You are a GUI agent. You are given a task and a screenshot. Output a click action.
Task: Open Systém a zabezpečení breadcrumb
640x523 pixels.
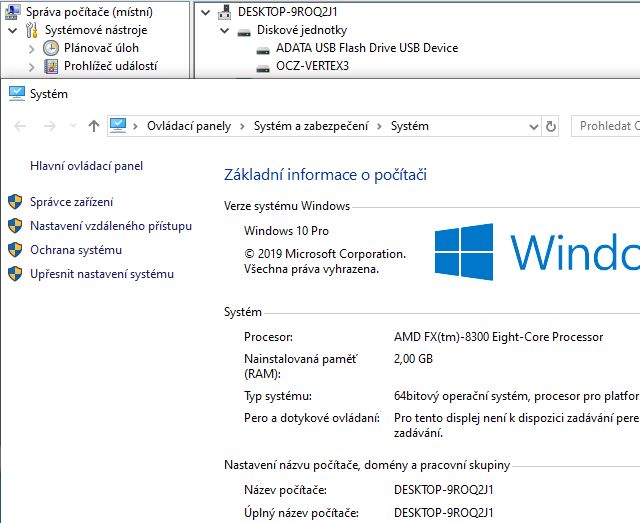(311, 126)
